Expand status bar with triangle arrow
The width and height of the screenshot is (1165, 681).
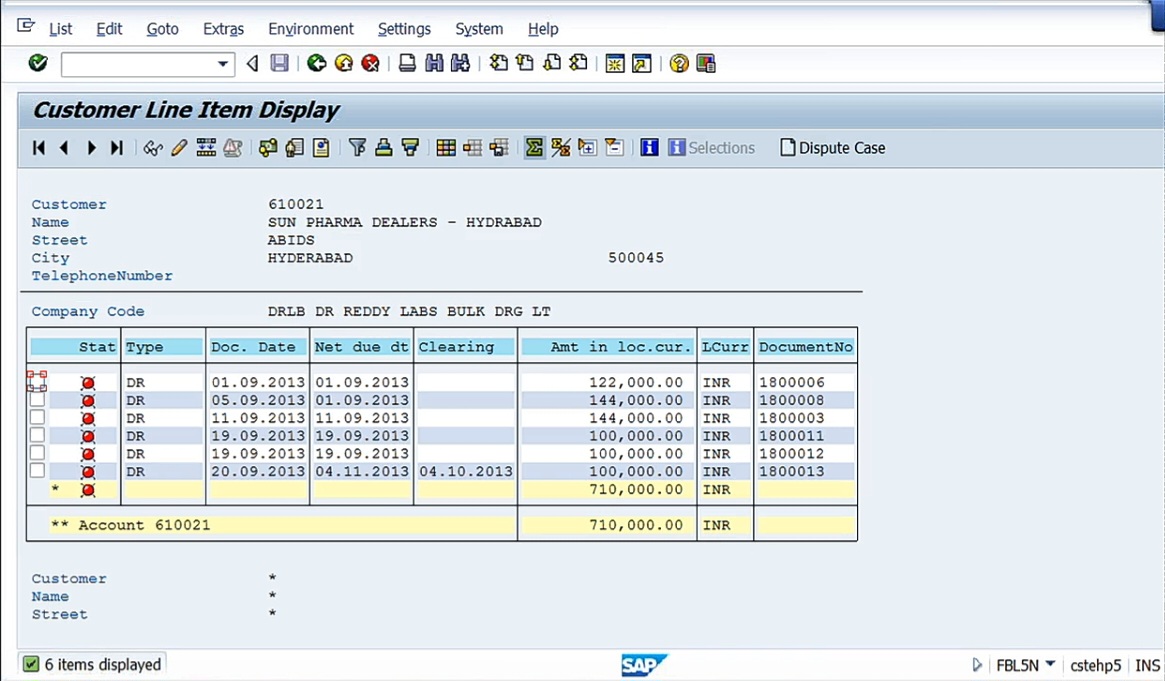(977, 665)
